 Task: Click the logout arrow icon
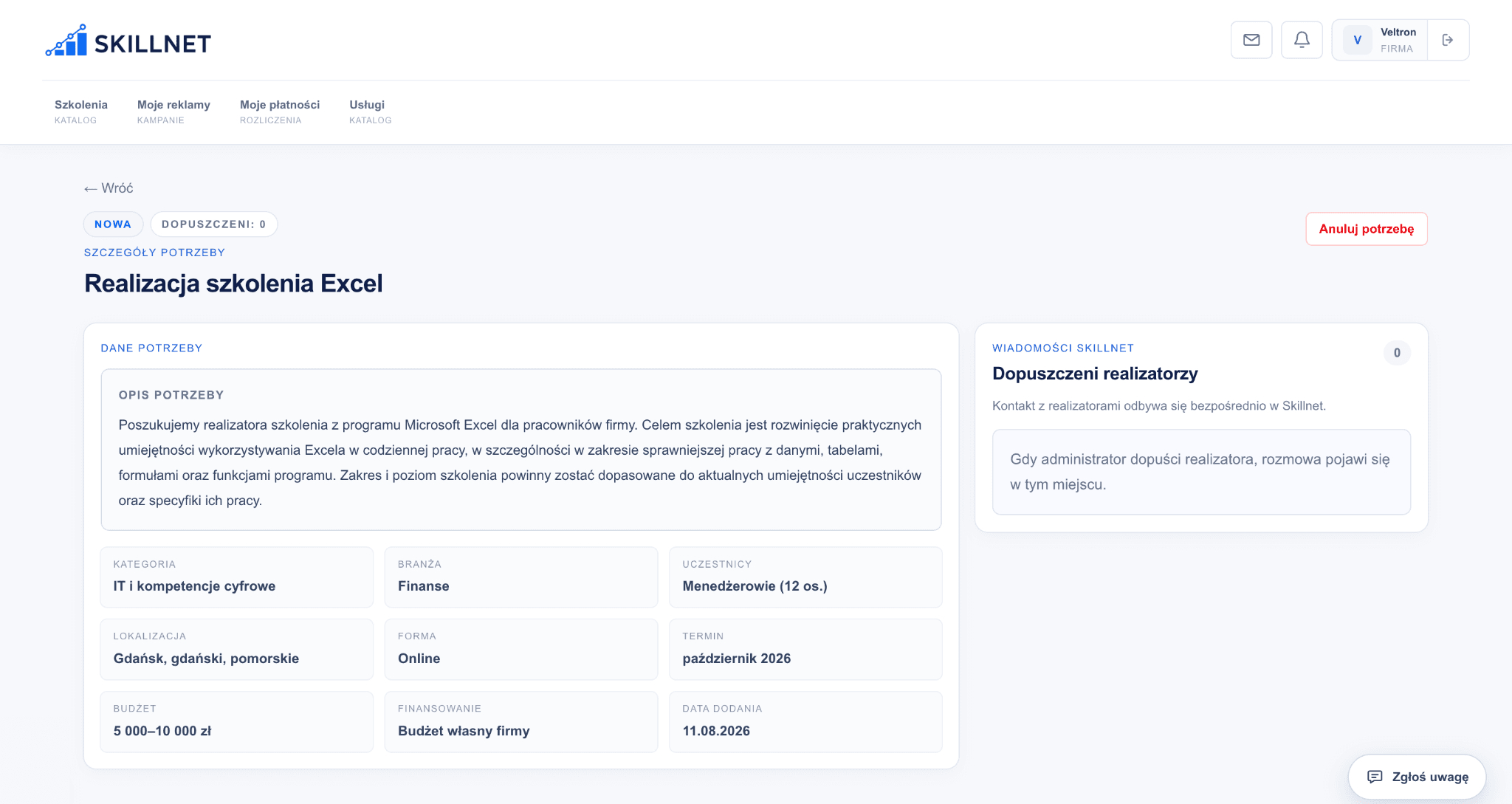point(1448,40)
